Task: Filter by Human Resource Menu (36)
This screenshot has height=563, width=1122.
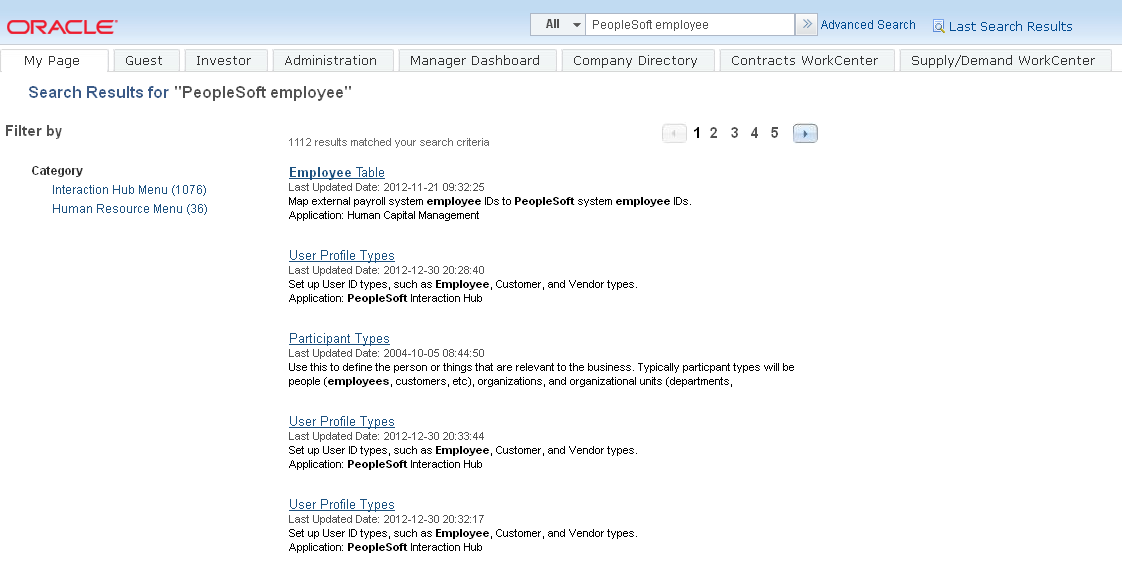Action: [x=130, y=209]
